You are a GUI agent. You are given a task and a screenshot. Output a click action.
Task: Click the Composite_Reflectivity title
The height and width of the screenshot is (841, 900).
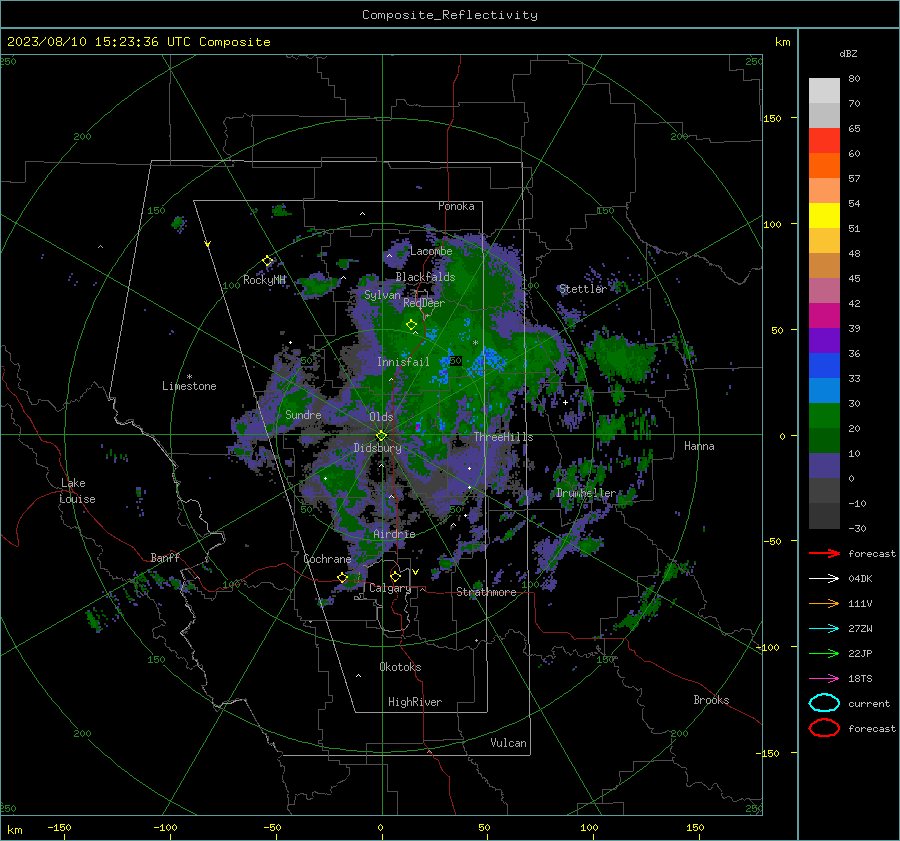(450, 15)
